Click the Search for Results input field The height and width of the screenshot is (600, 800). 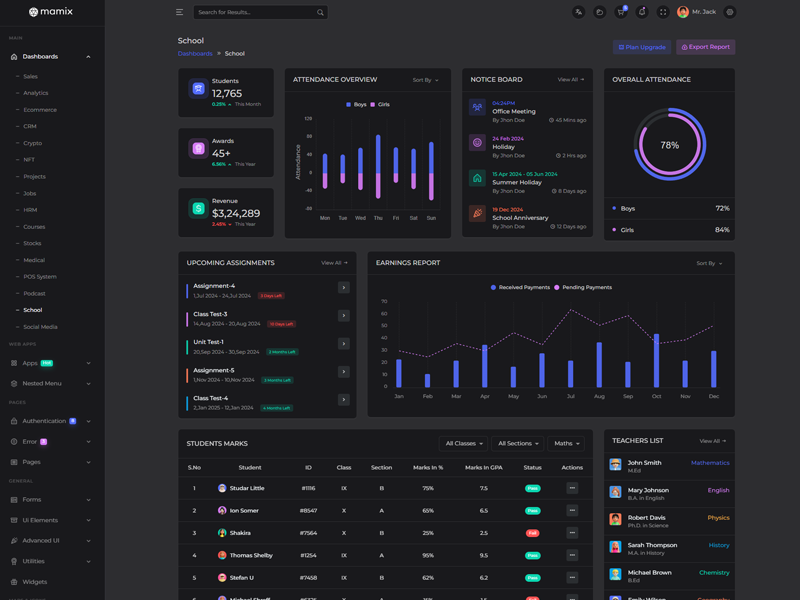pyautogui.click(x=254, y=12)
